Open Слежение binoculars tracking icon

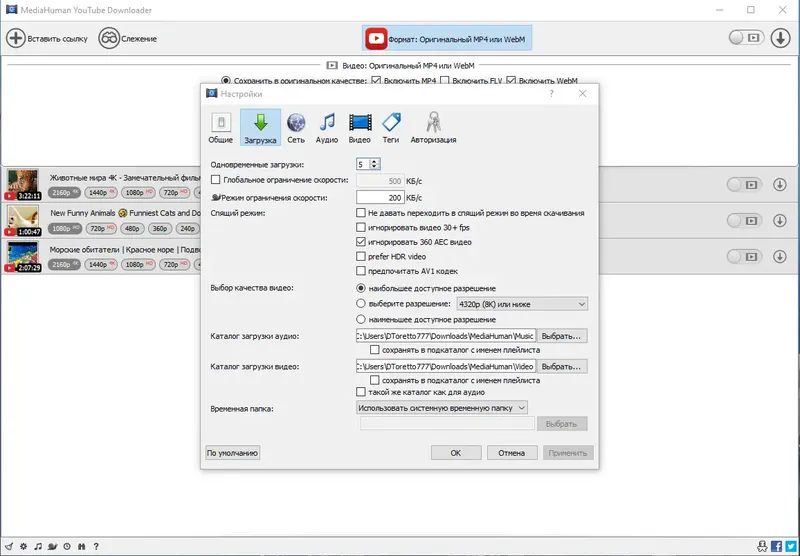point(109,38)
